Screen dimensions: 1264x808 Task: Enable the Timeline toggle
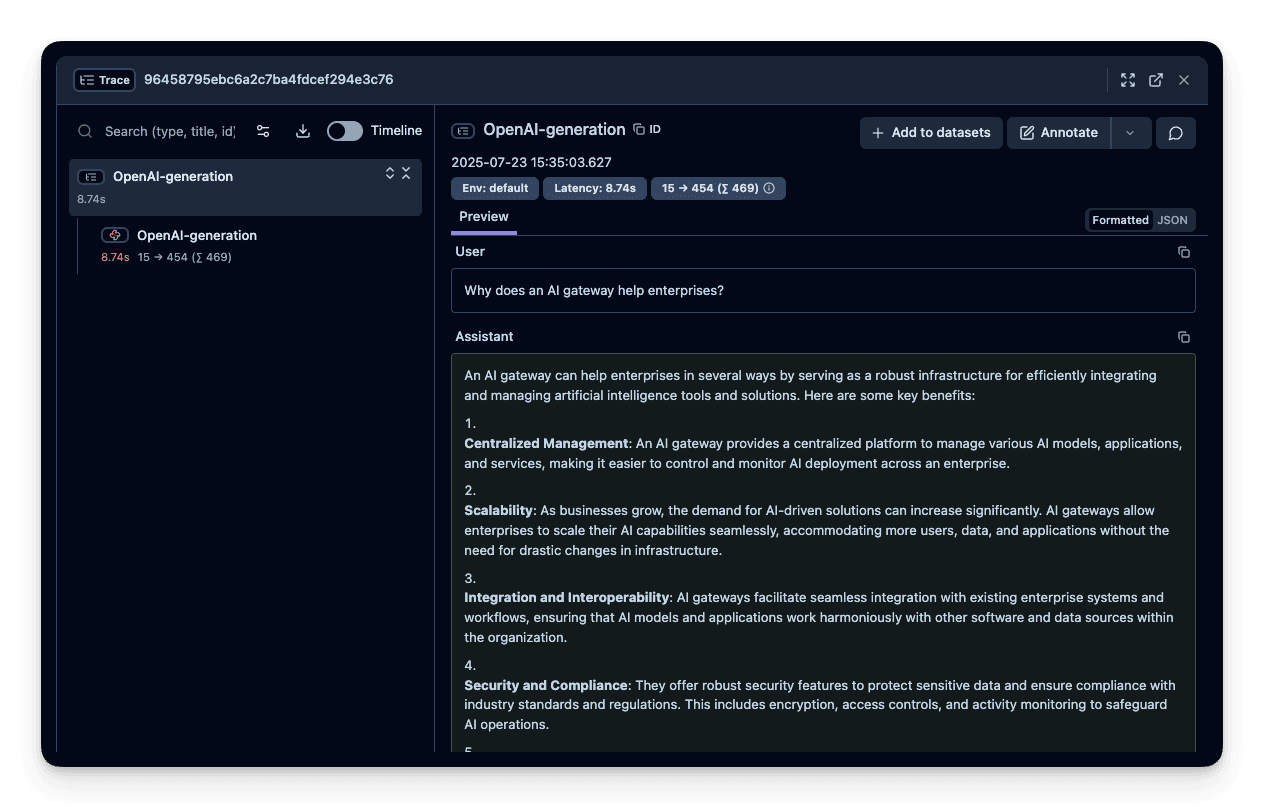(x=345, y=131)
